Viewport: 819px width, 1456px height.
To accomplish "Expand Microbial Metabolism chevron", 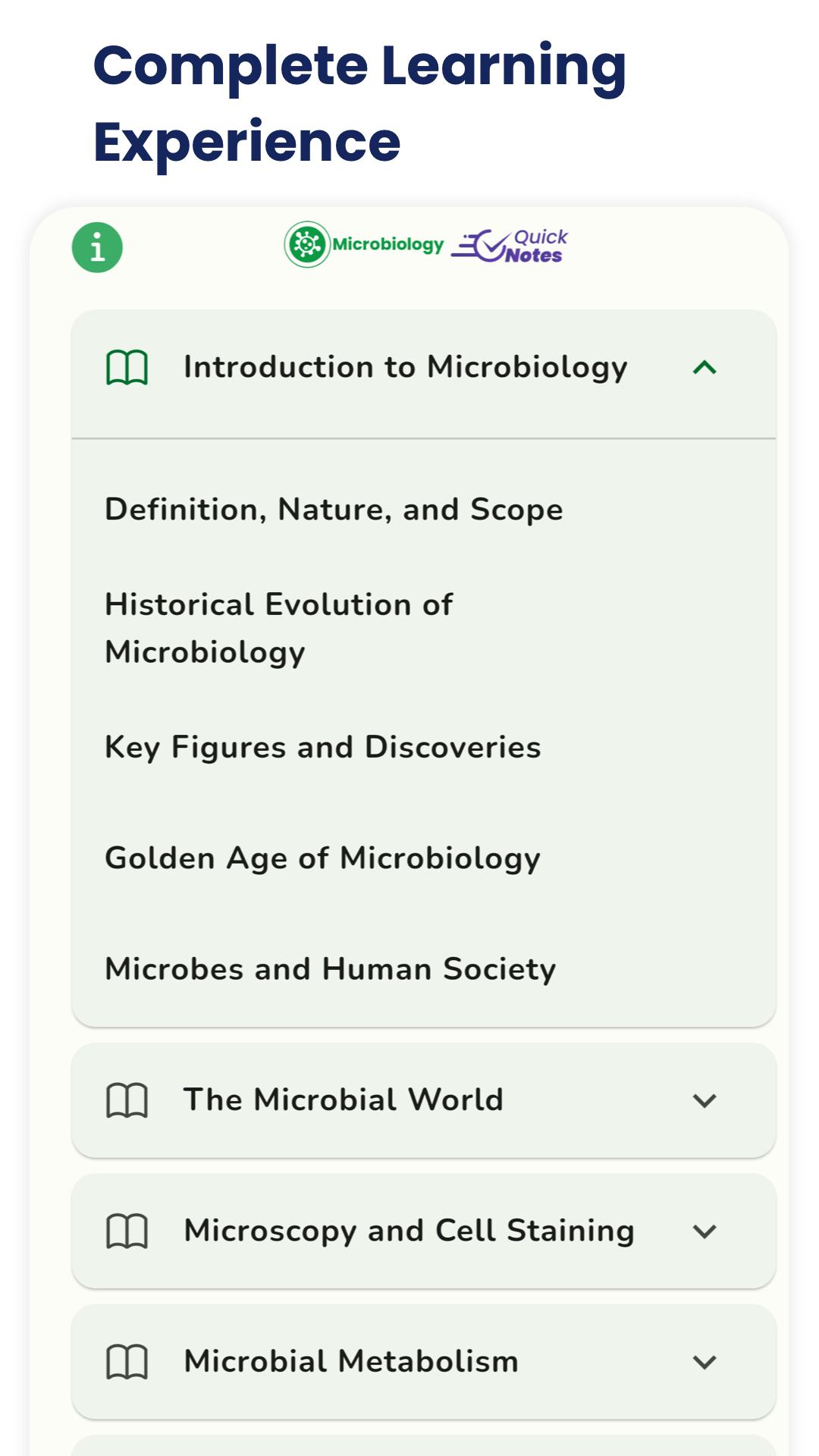I will [x=704, y=1362].
